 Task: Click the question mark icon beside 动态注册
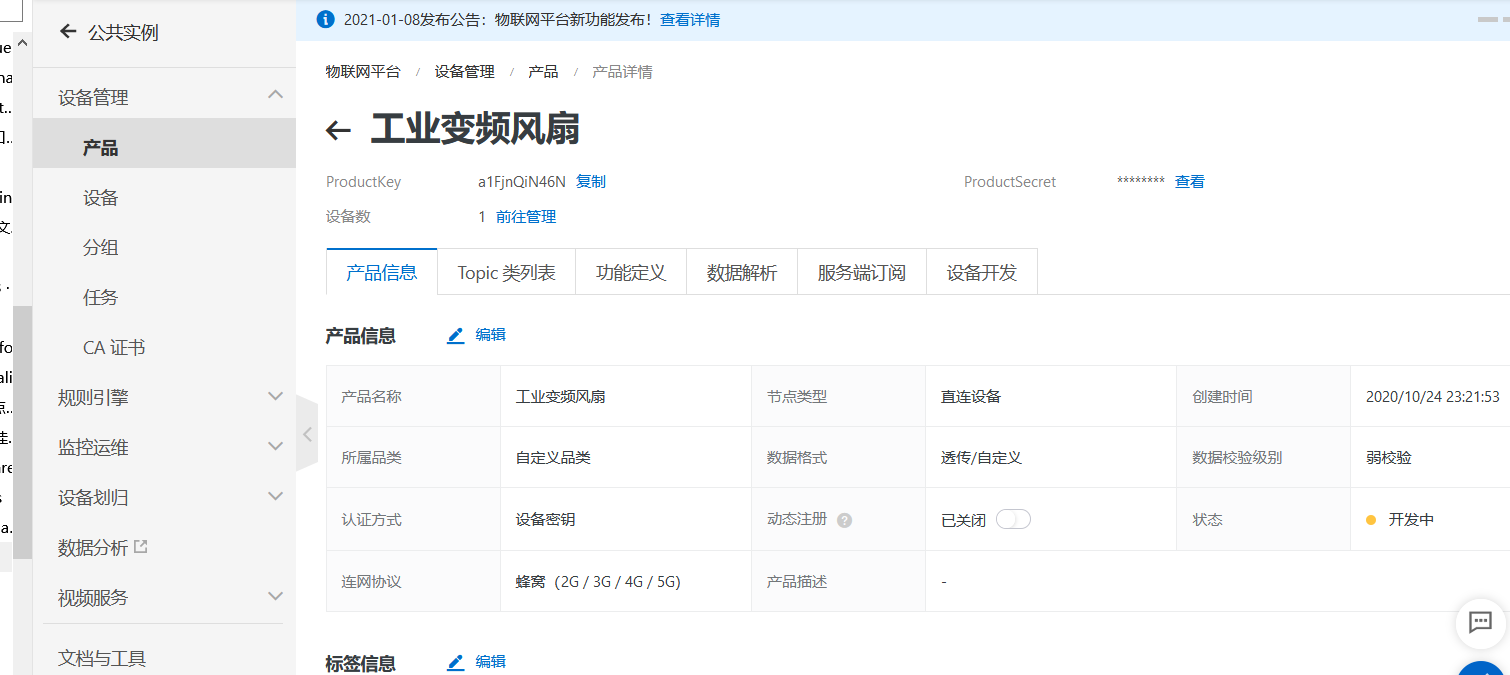point(845,519)
